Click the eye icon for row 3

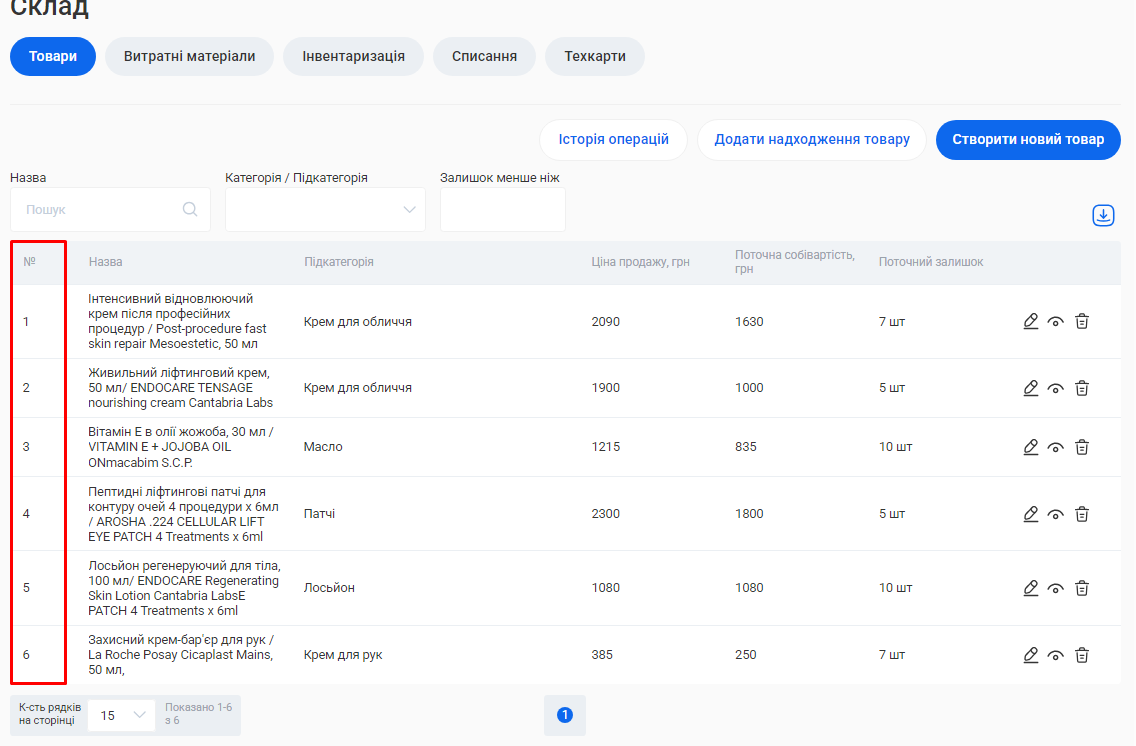tap(1055, 448)
